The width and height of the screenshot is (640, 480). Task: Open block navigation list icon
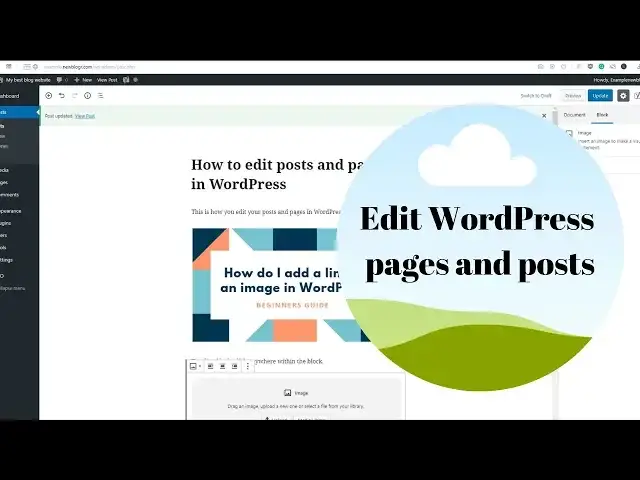point(100,96)
